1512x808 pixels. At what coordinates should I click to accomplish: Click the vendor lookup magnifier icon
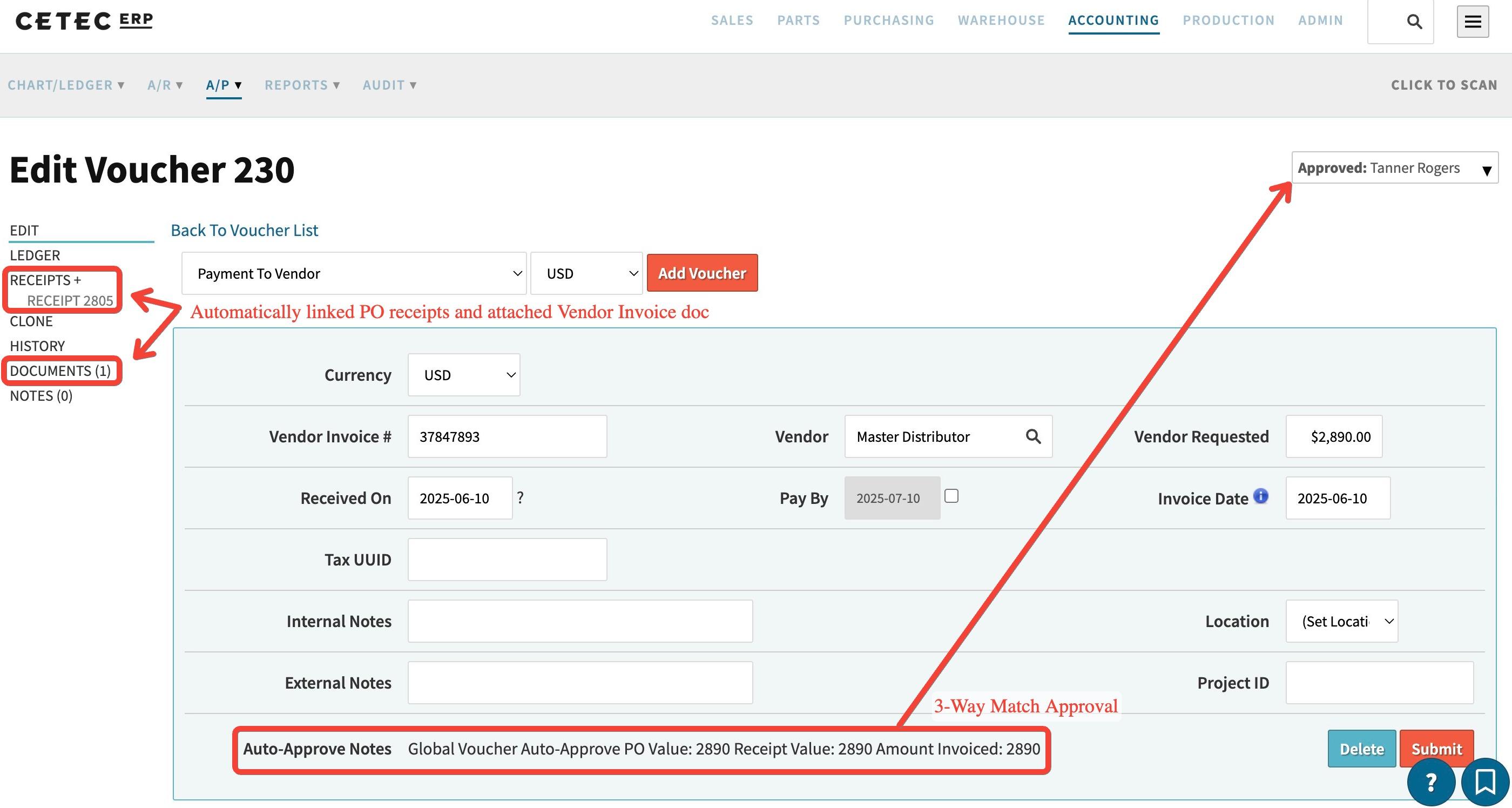(1033, 436)
